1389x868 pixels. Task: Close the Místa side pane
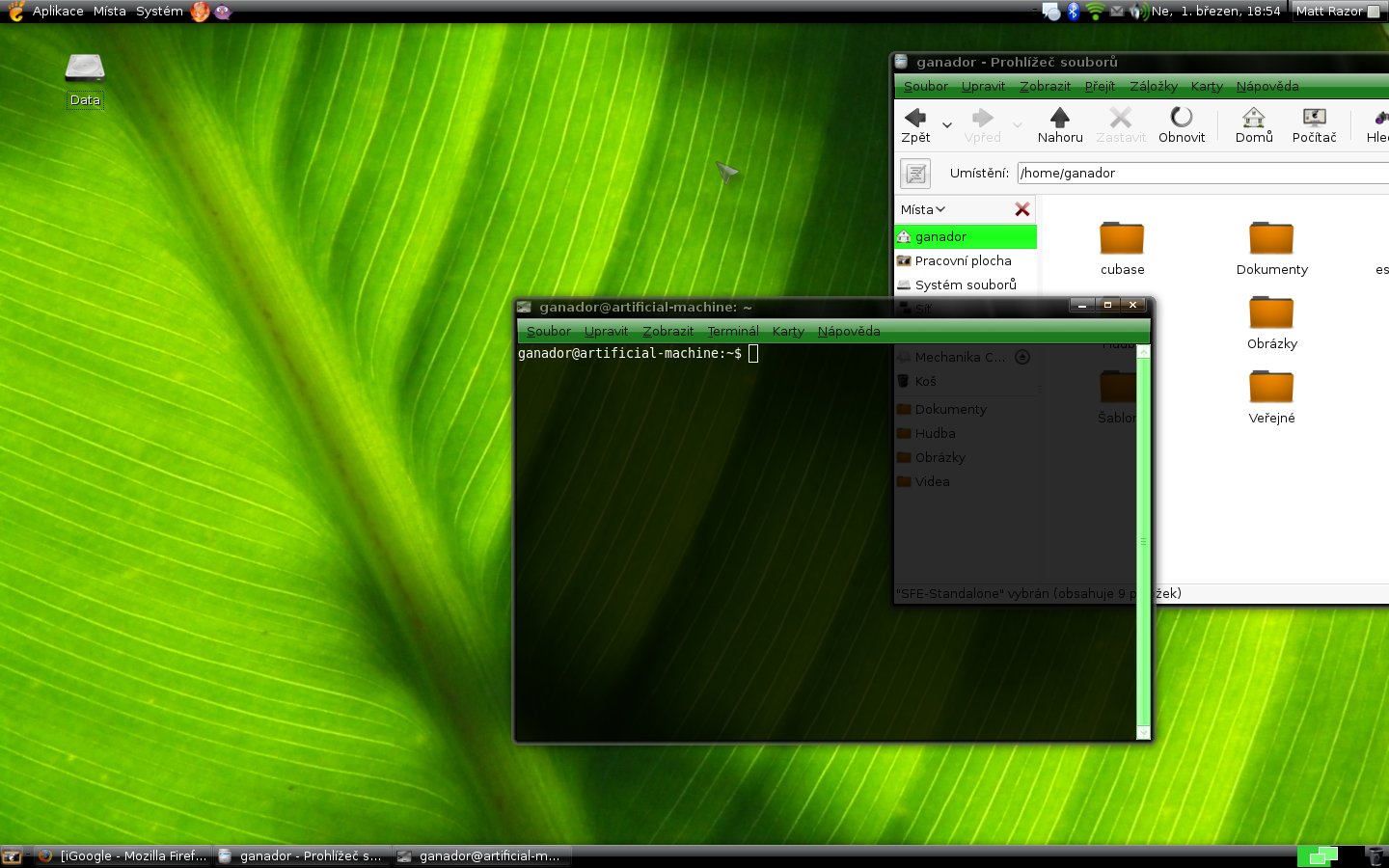click(1022, 209)
